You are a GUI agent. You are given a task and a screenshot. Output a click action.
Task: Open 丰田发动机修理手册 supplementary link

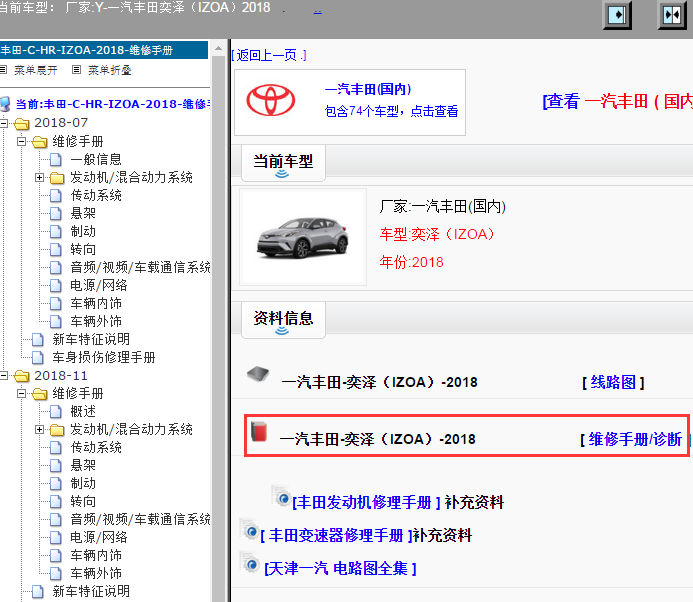(x=366, y=503)
